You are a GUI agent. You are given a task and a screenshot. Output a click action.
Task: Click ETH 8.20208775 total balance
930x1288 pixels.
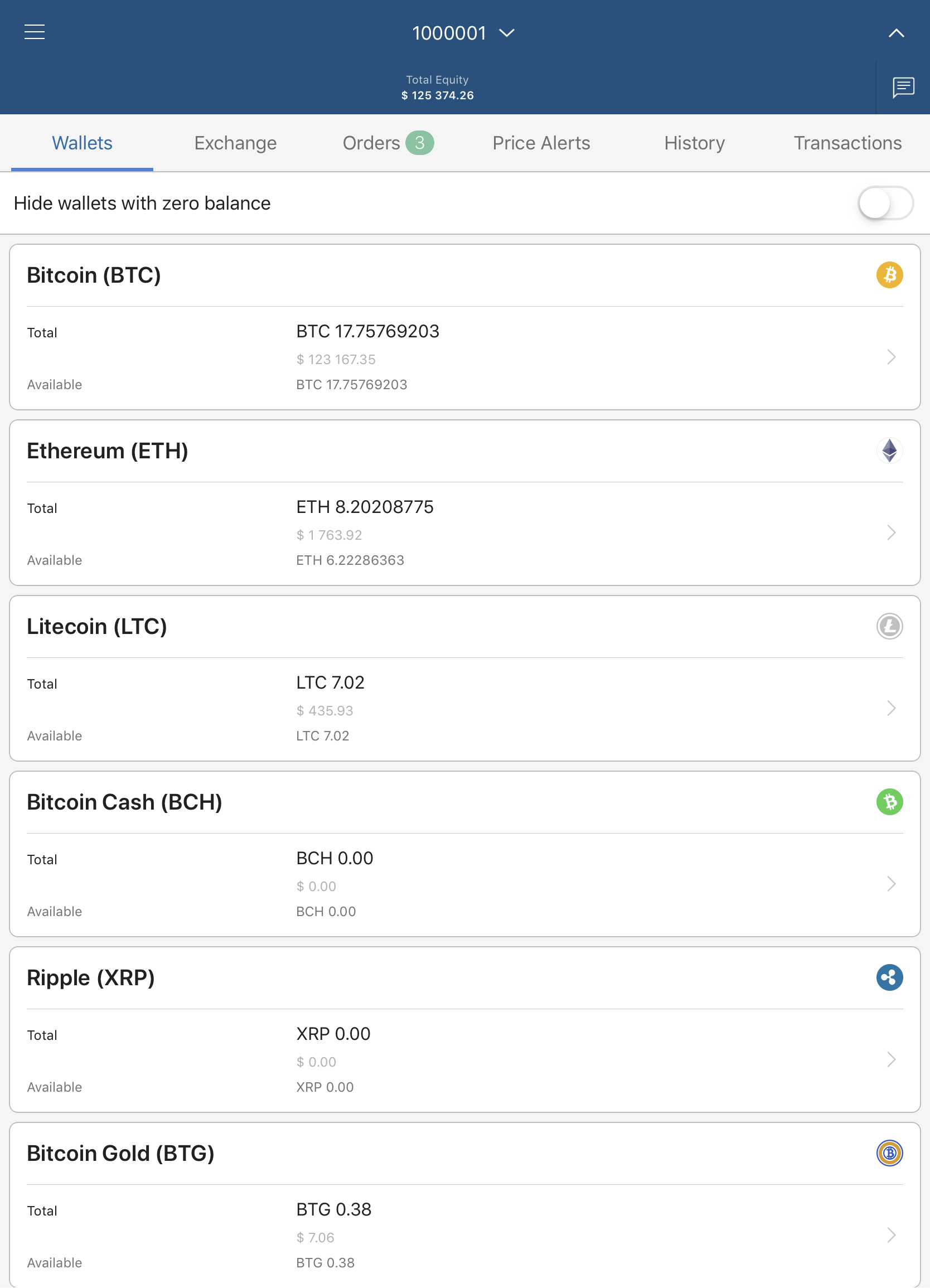(x=365, y=507)
